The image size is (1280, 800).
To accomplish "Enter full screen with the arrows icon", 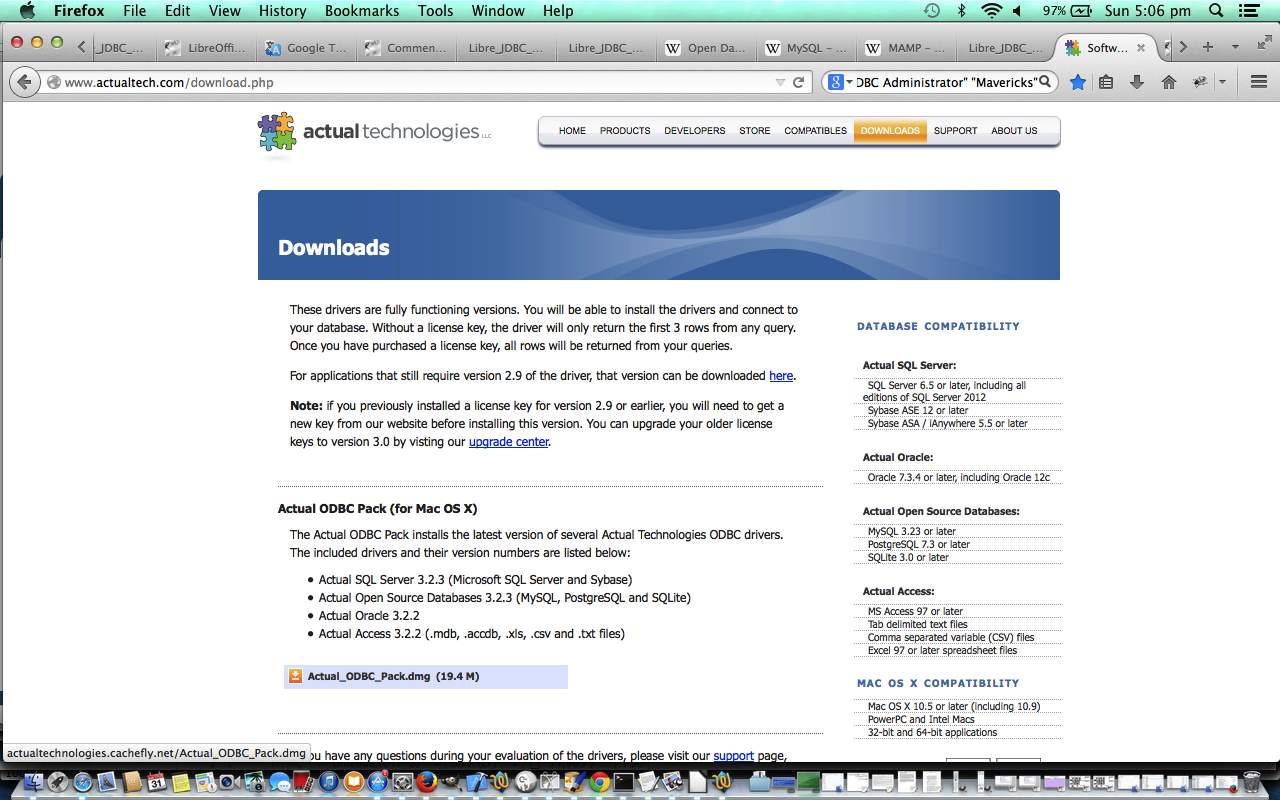I will pyautogui.click(x=1265, y=40).
